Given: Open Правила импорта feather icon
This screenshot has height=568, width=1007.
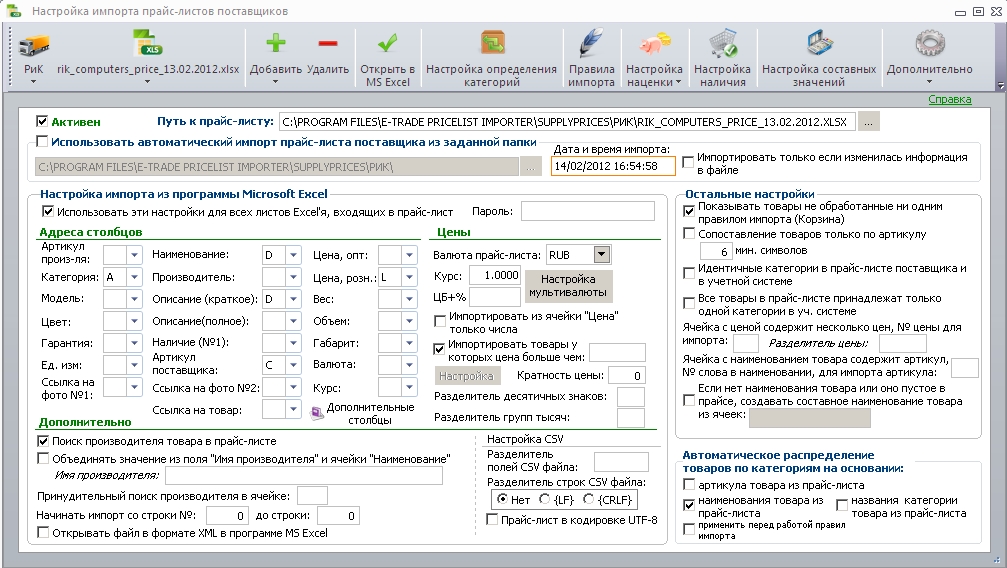Looking at the screenshot, I should pyautogui.click(x=591, y=43).
